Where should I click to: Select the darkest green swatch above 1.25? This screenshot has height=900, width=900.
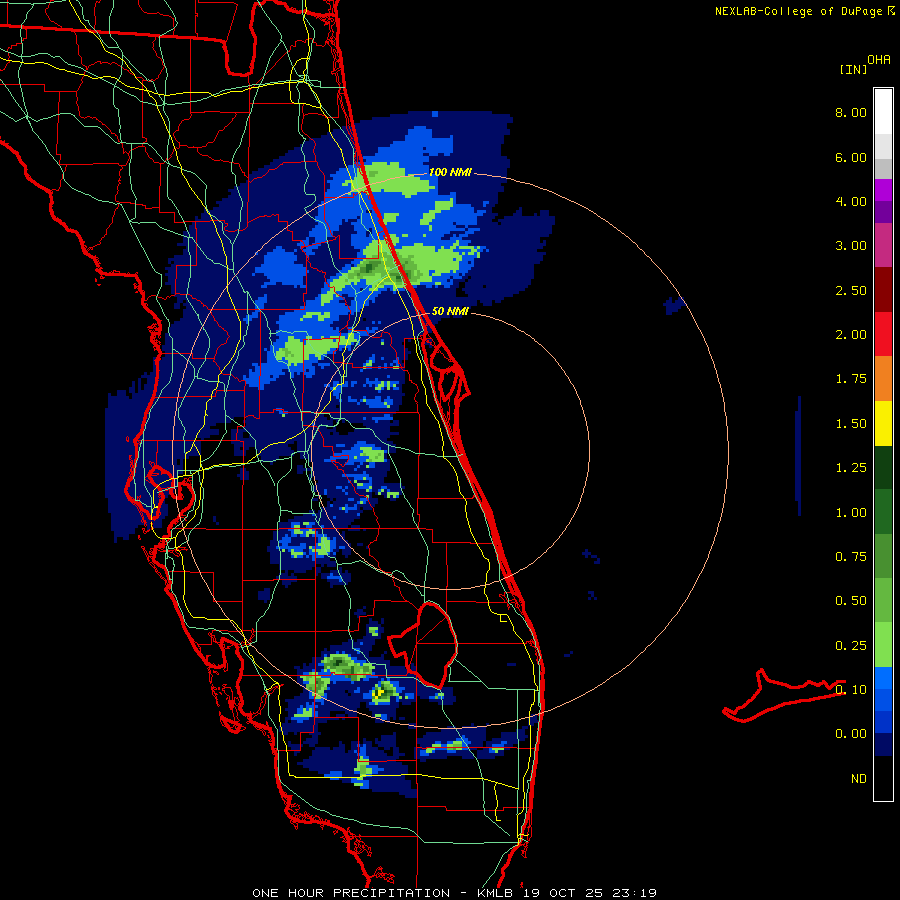pos(883,468)
